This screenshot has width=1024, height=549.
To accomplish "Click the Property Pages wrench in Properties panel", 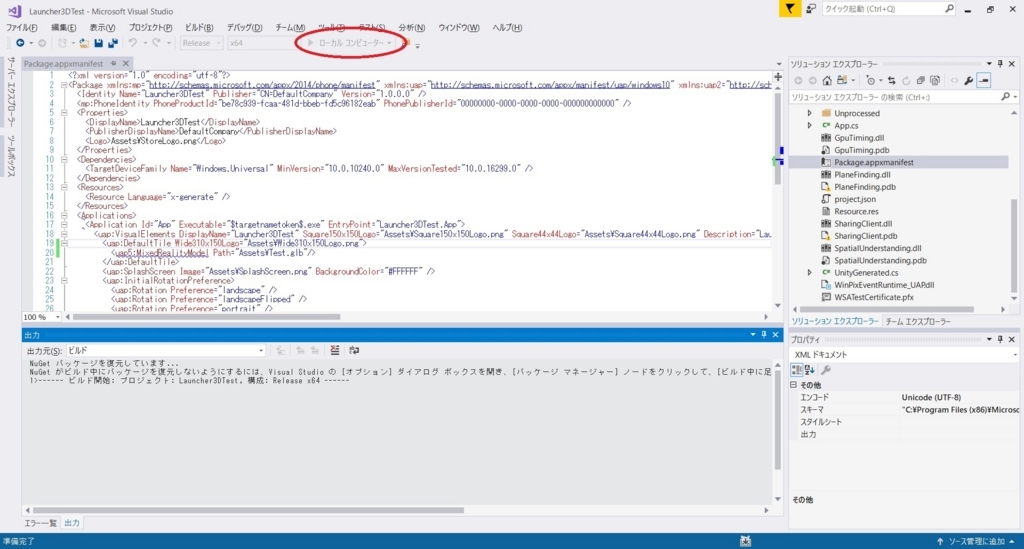I will coord(826,370).
